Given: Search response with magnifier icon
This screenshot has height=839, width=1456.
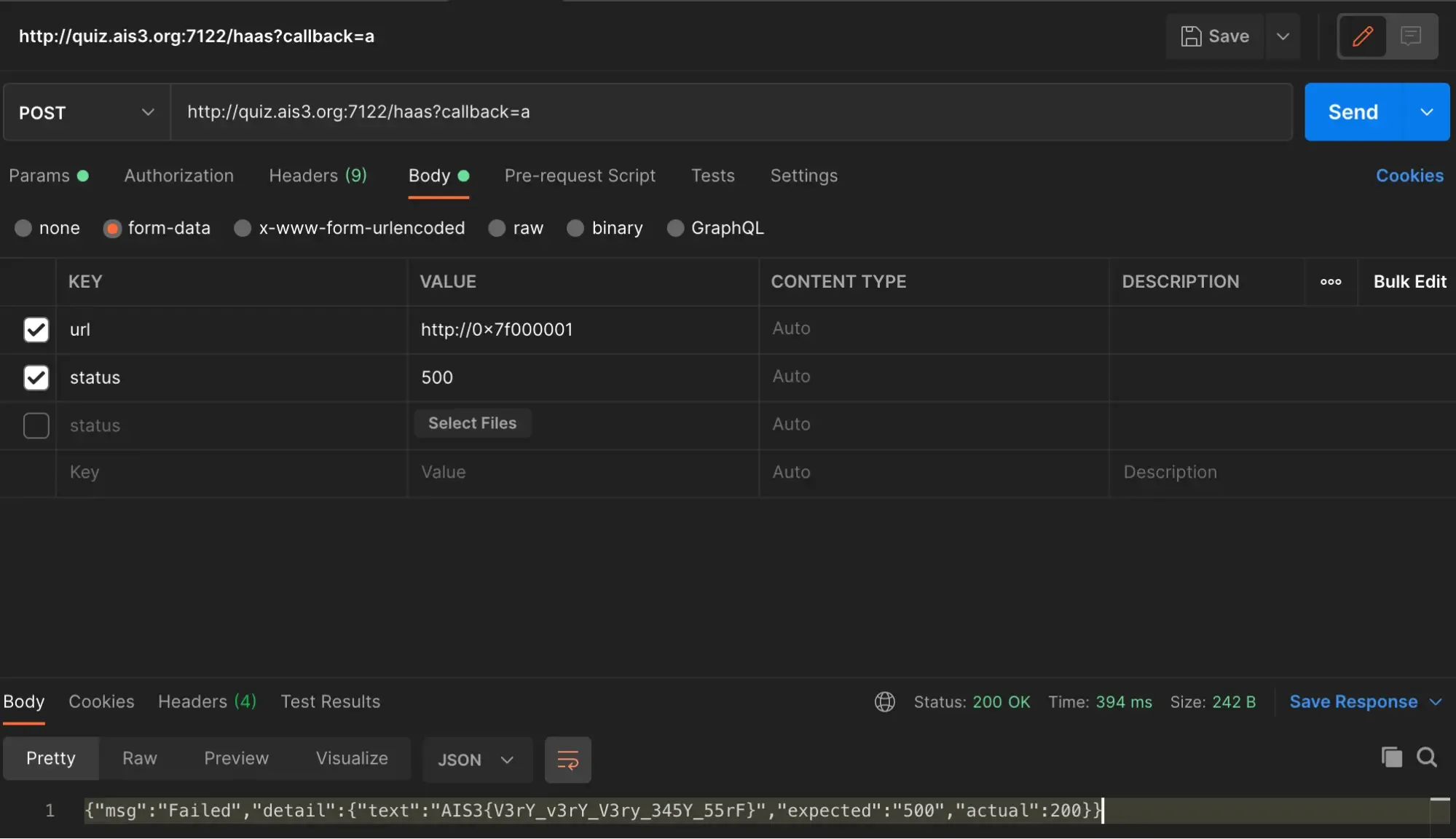Looking at the screenshot, I should 1427,757.
